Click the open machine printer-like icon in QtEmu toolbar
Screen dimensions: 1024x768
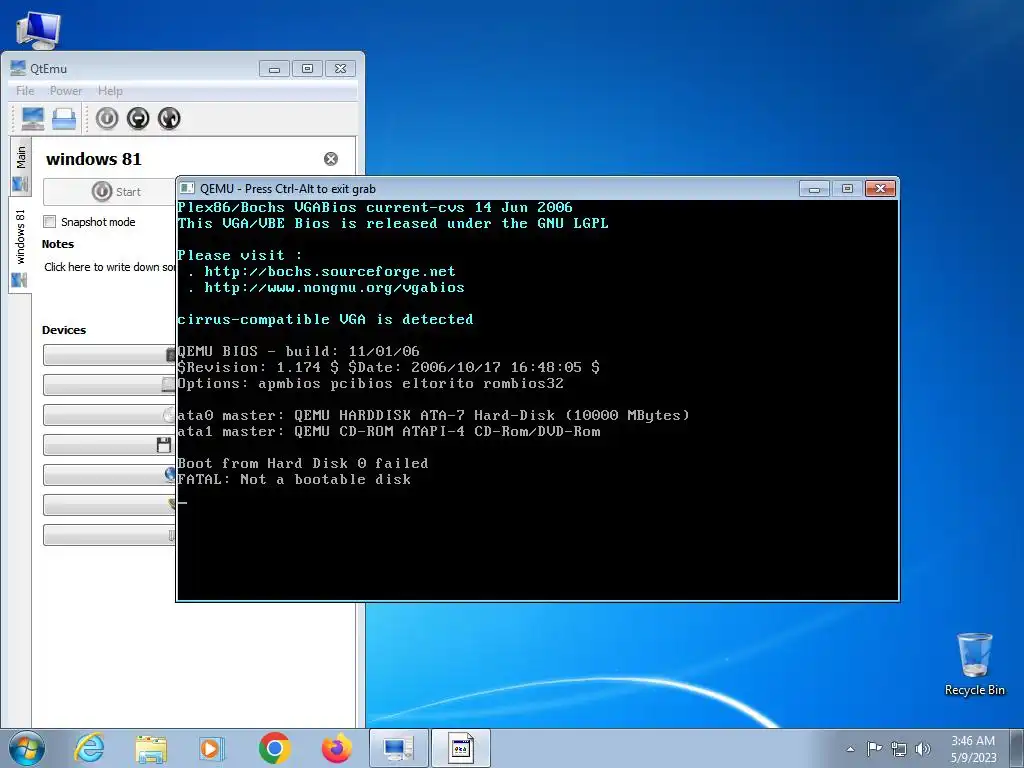[x=64, y=118]
